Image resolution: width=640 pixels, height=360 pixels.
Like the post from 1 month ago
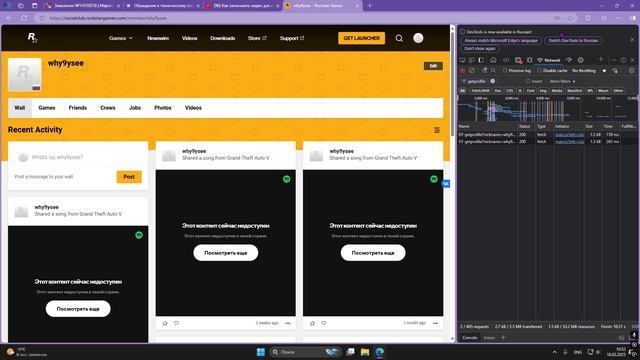312,323
